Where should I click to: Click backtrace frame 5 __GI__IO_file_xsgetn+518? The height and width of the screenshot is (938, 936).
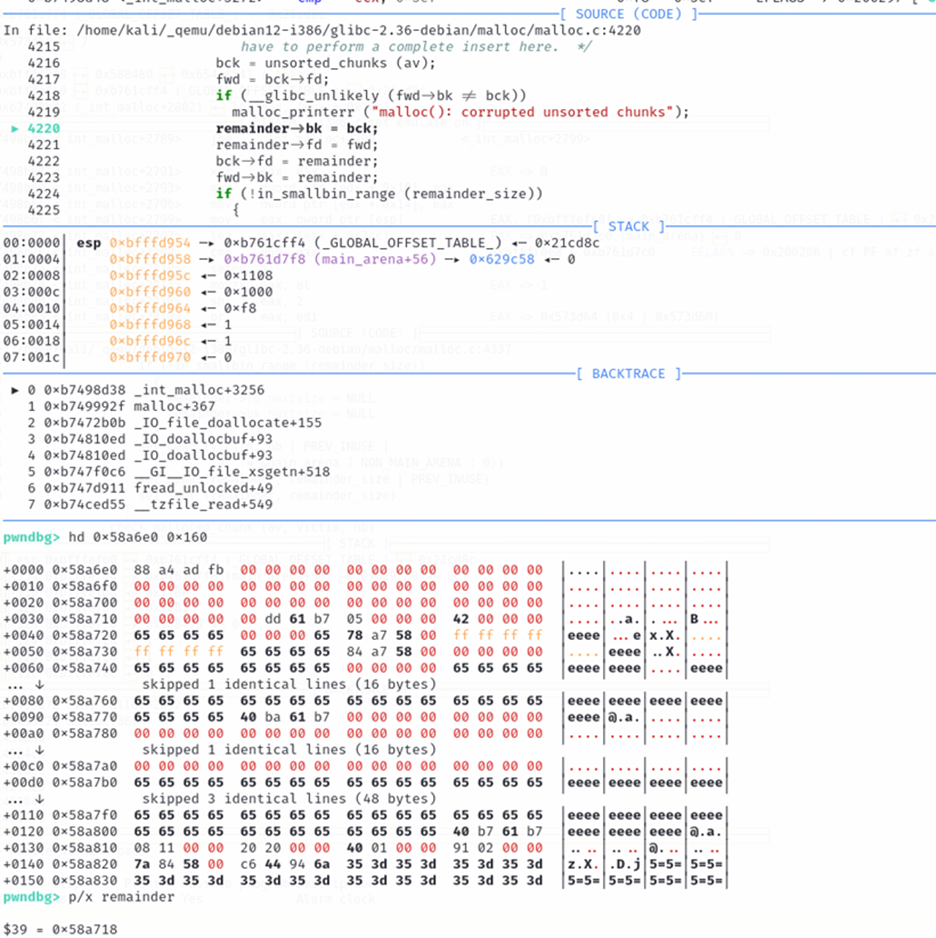tap(179, 471)
